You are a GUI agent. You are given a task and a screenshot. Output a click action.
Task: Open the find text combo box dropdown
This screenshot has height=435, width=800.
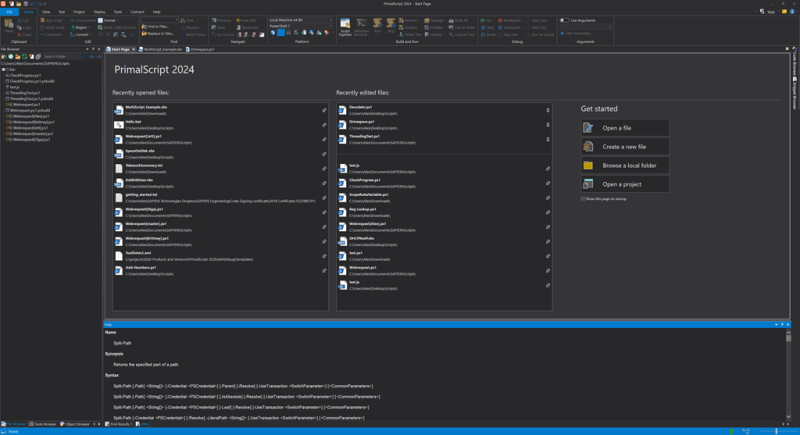click(x=177, y=20)
